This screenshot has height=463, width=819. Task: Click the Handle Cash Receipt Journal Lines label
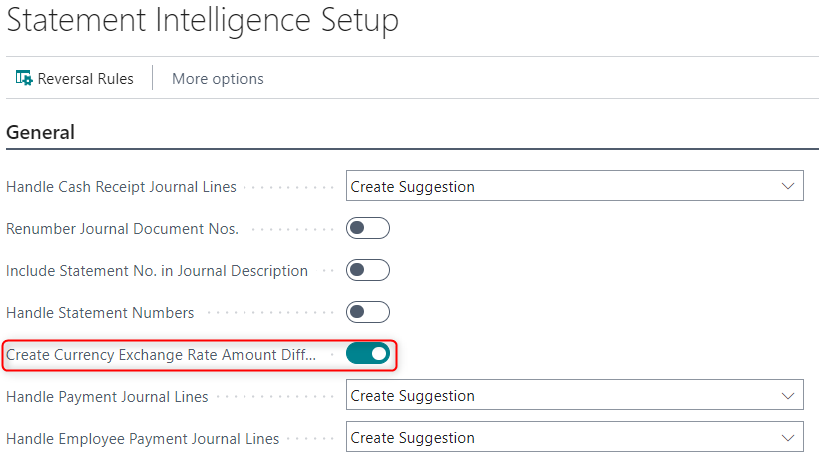coord(121,186)
